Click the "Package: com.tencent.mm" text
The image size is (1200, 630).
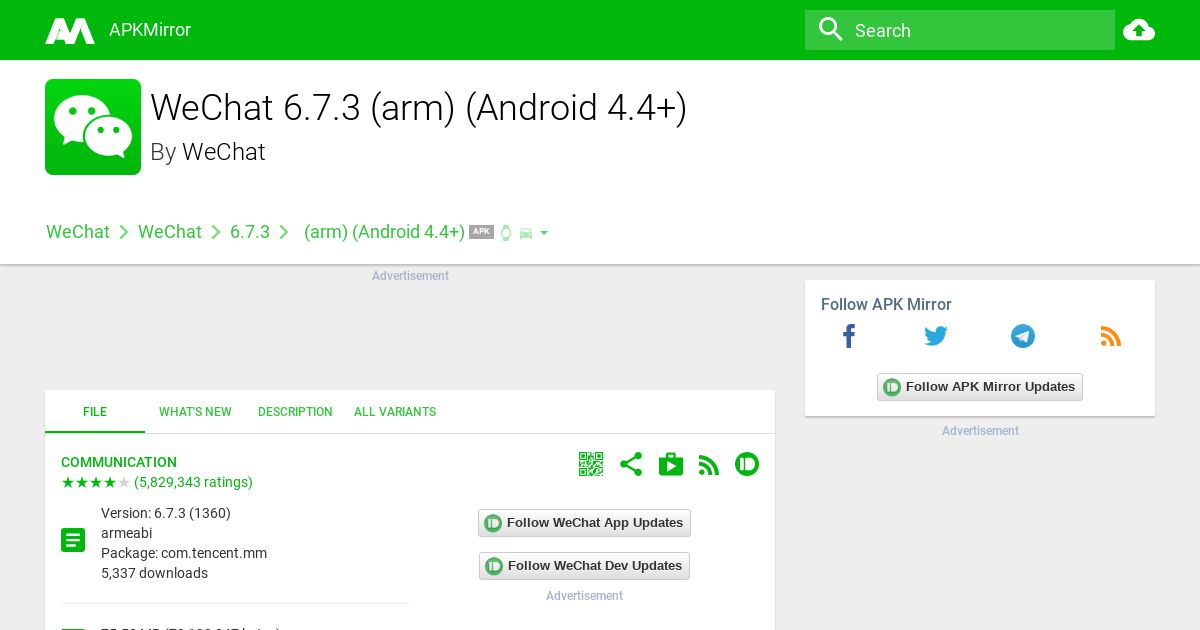(x=184, y=553)
